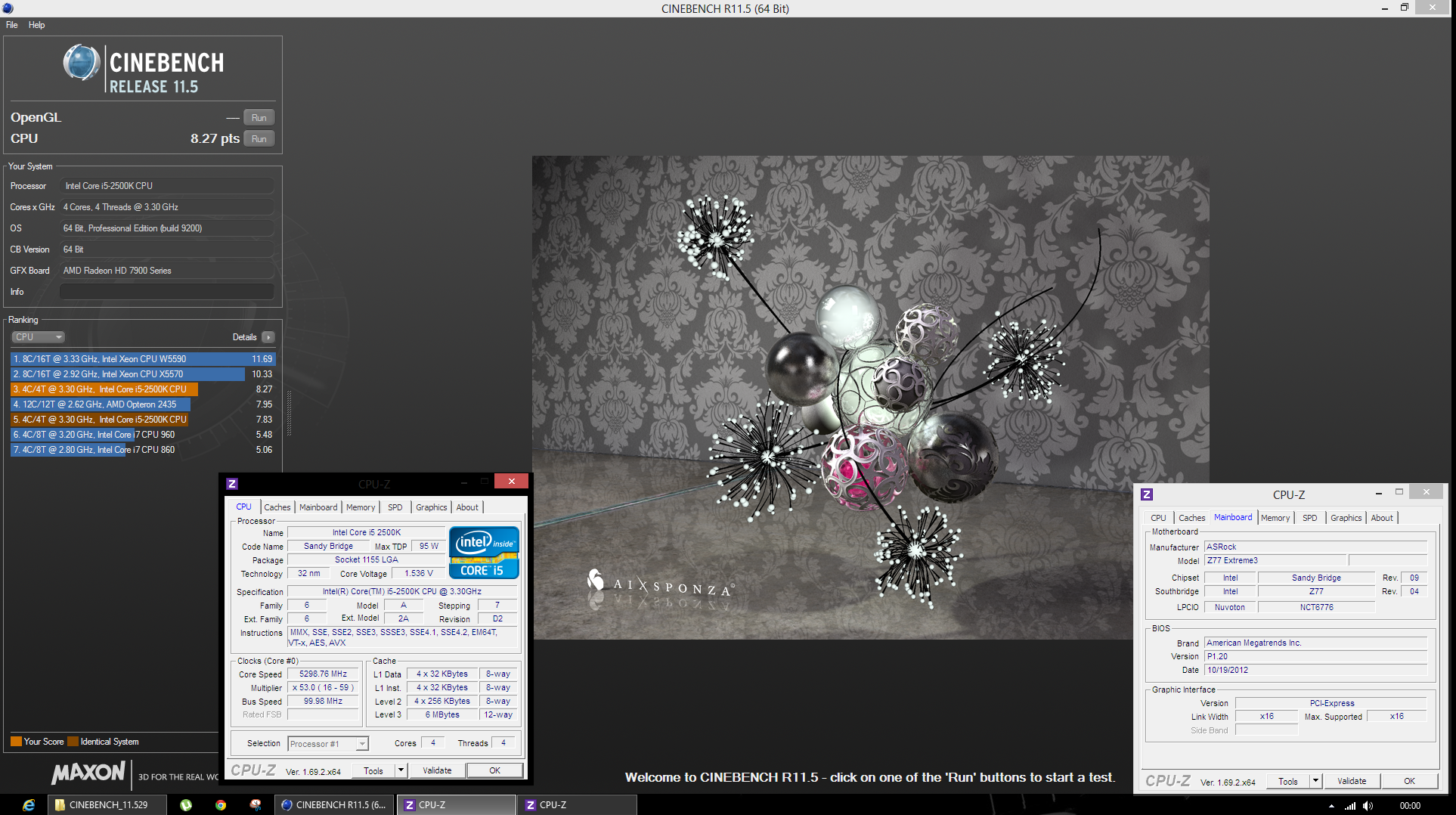The image size is (1456, 815).
Task: Open the Help menu
Action: (36, 25)
